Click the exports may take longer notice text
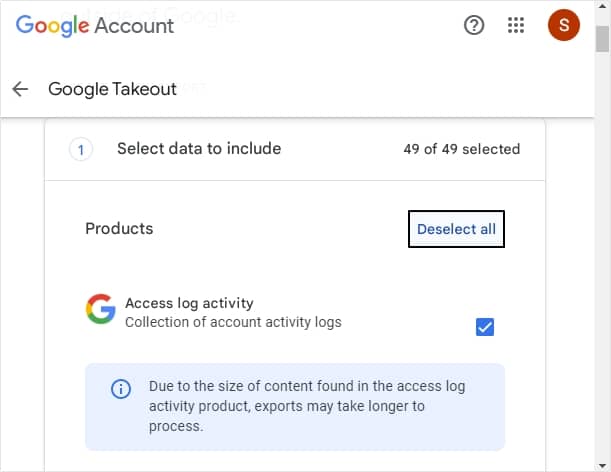611x472 pixels. (x=307, y=406)
